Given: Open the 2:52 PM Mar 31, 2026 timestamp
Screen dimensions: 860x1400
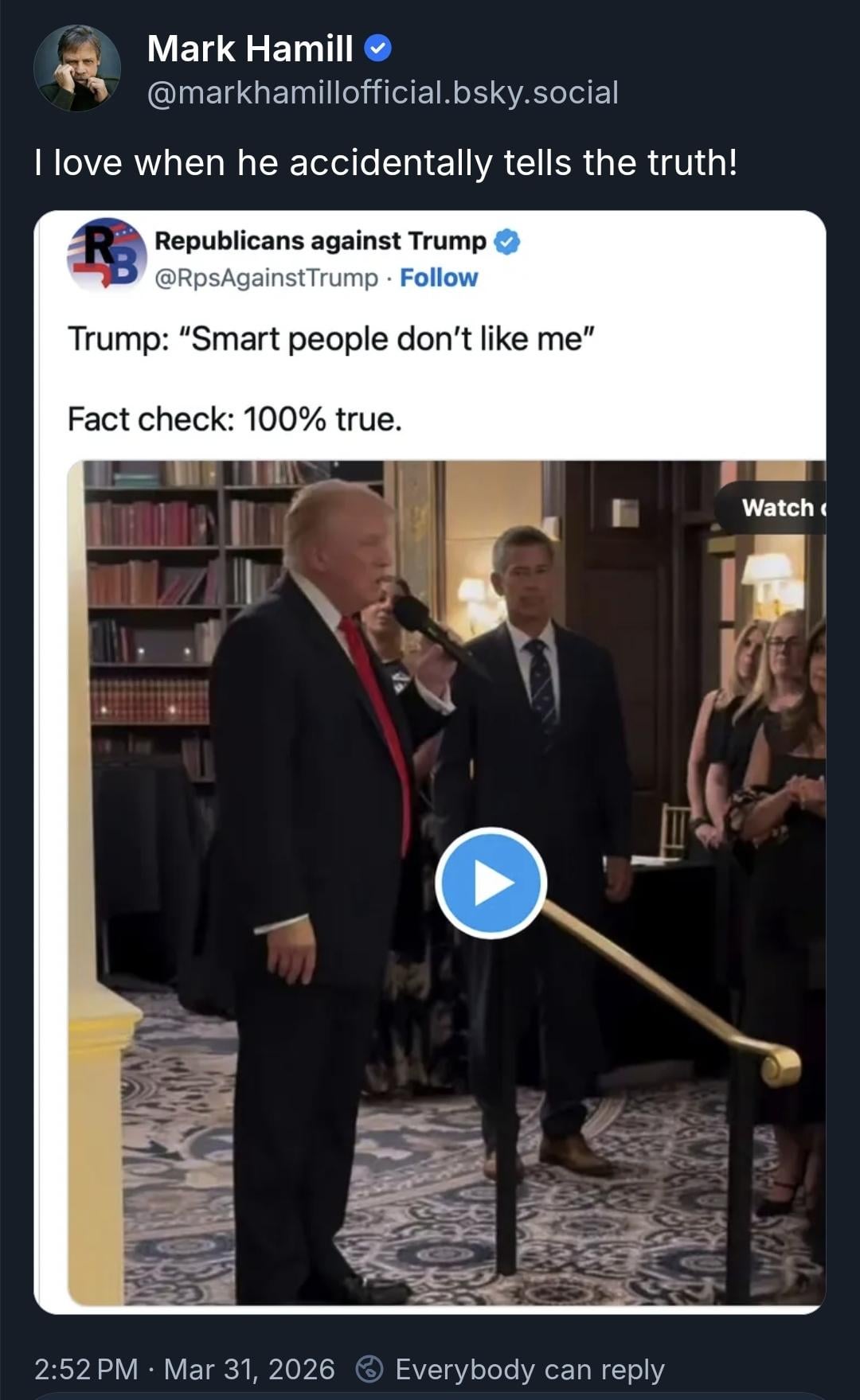Looking at the screenshot, I should tap(185, 1369).
